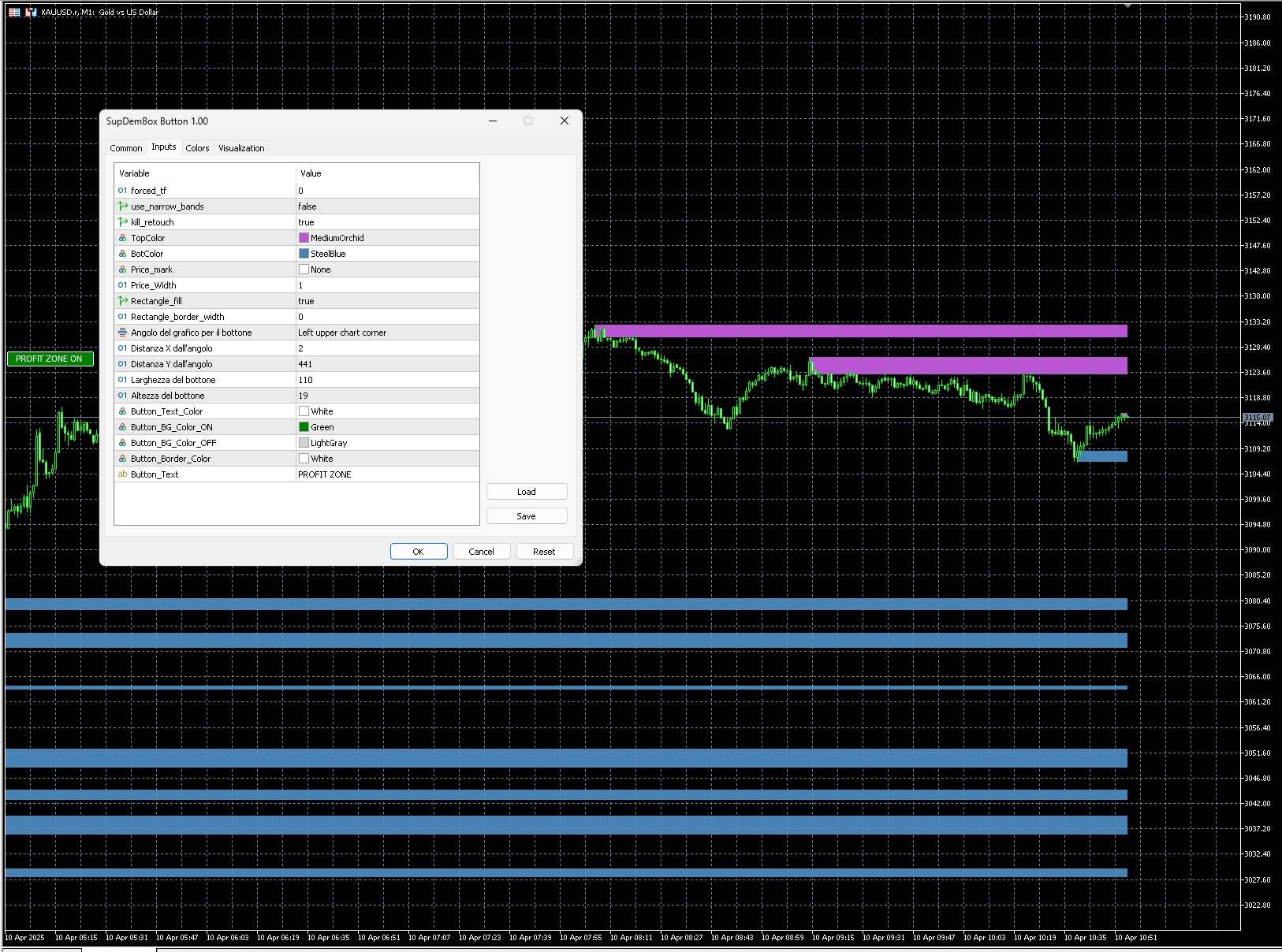Click the chart shift triangle marker at top
Screen dimensions: 1282x952
pyautogui.click(x=1127, y=6)
